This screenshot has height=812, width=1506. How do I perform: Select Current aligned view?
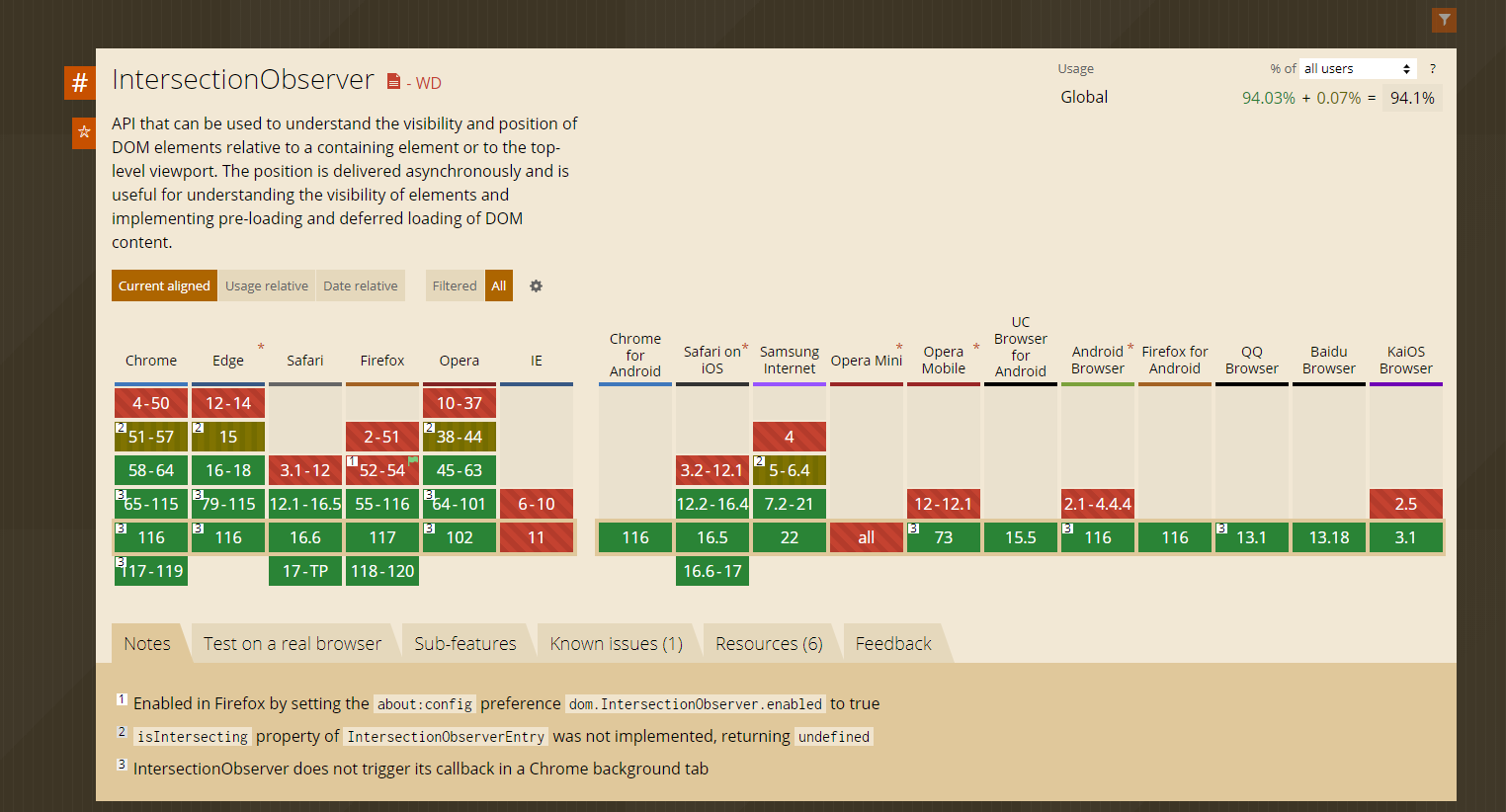click(x=164, y=285)
